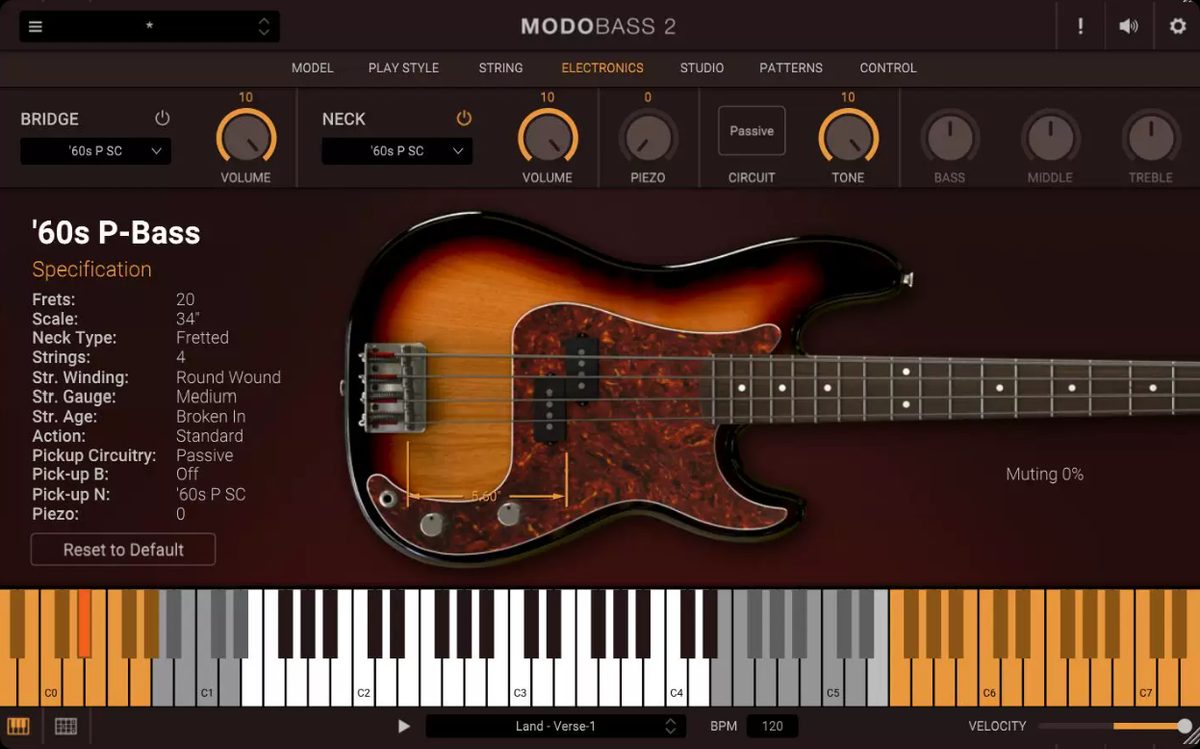Click the VELOCITY slider handle
Screen dimensions: 1200x749
click(x=1185, y=726)
